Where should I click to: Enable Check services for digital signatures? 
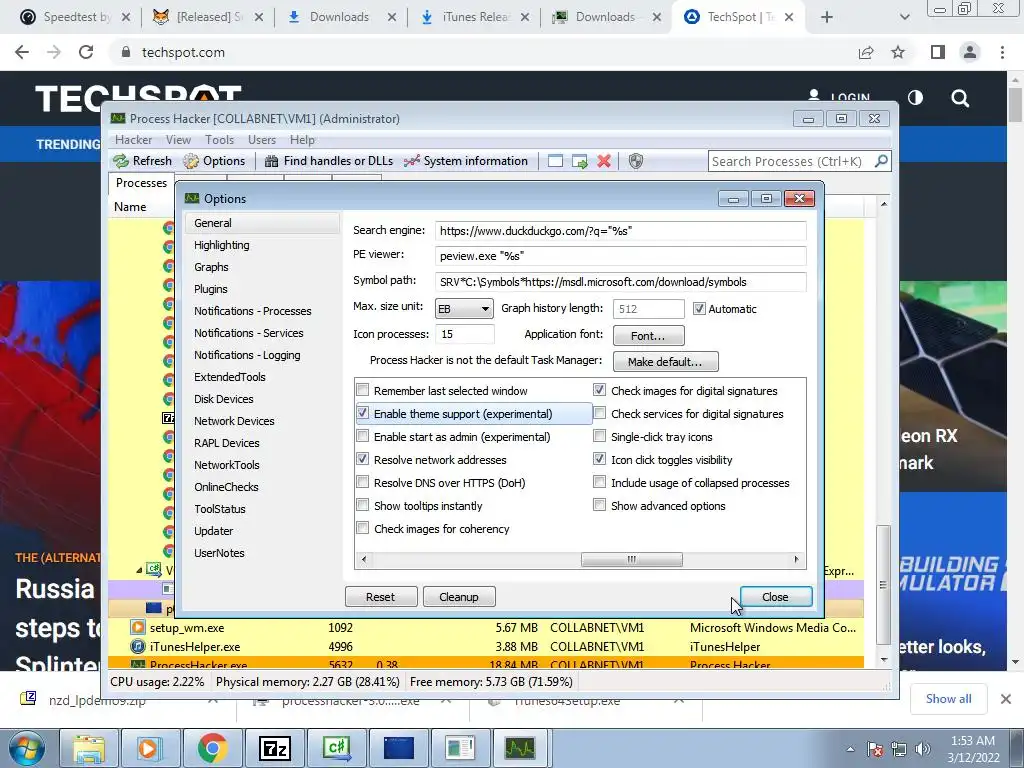599,413
